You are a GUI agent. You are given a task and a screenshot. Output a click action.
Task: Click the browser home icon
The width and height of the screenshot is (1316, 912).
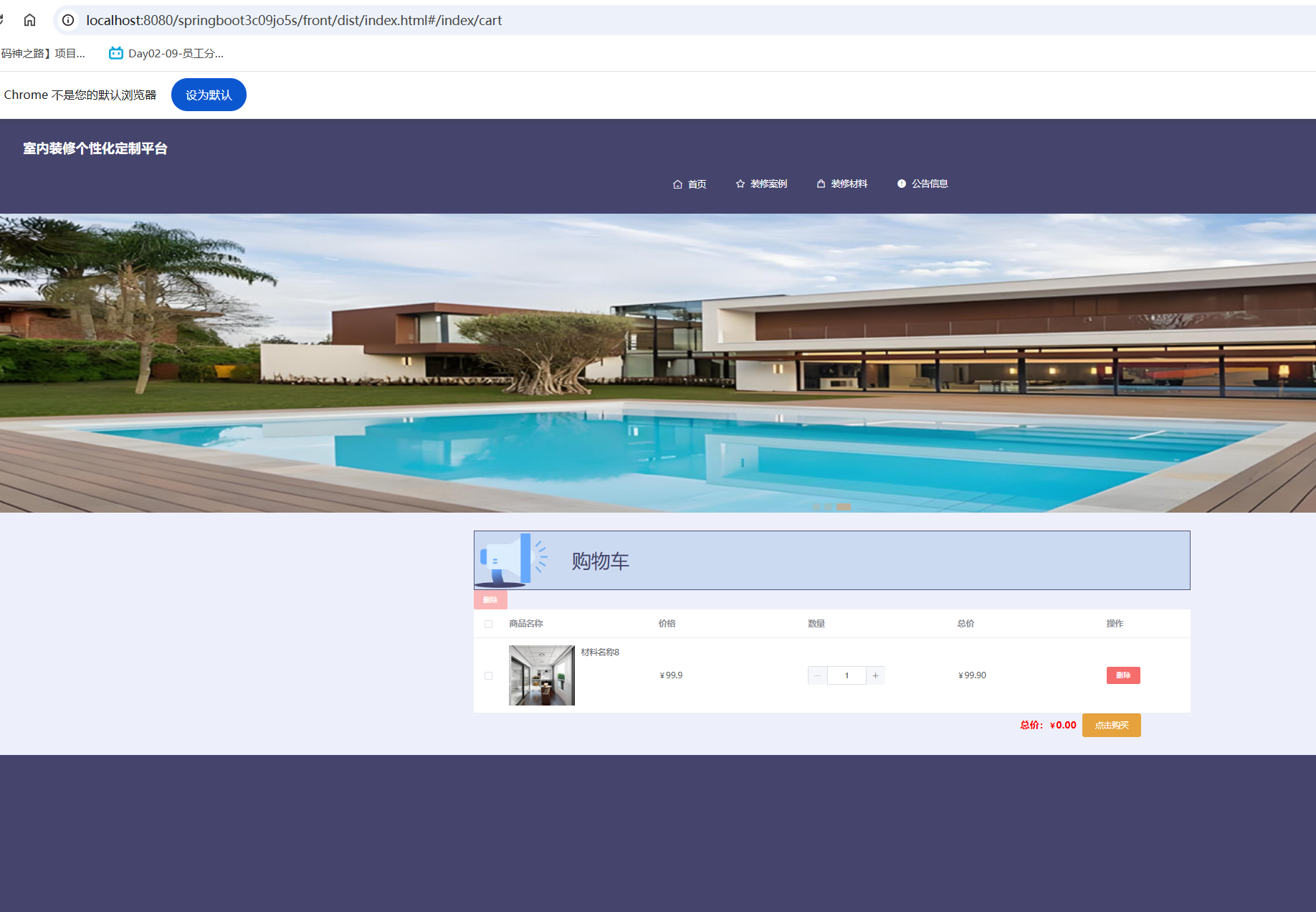pos(29,20)
